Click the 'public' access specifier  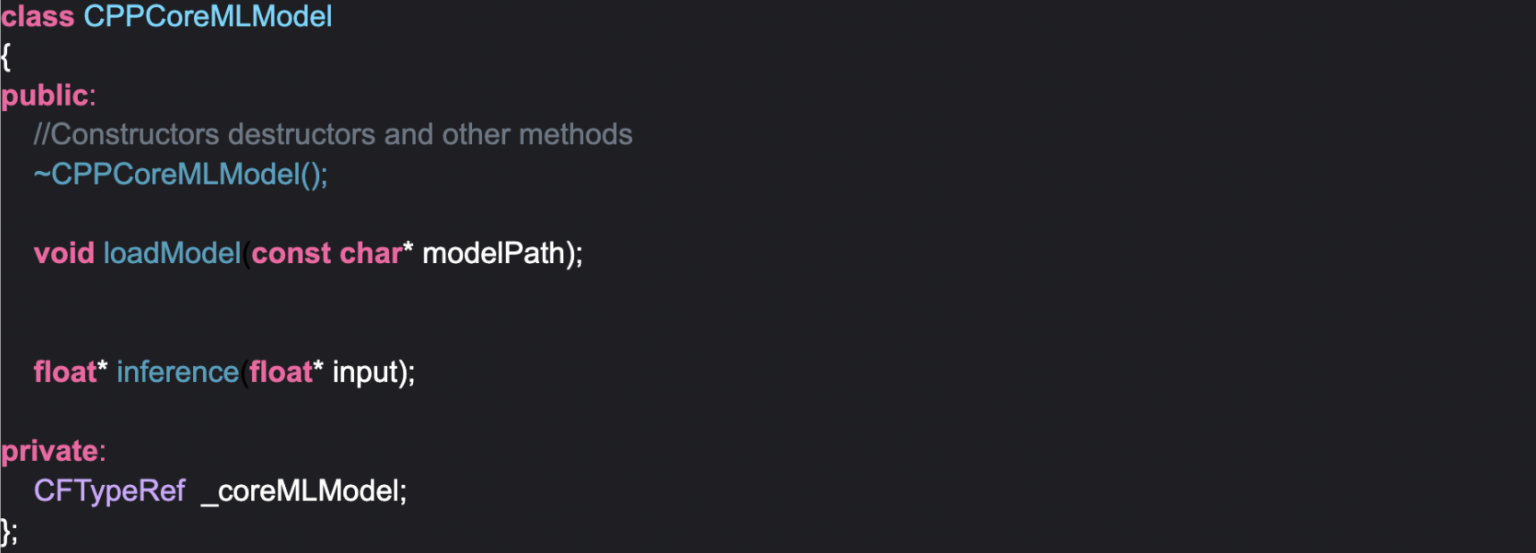coord(44,96)
